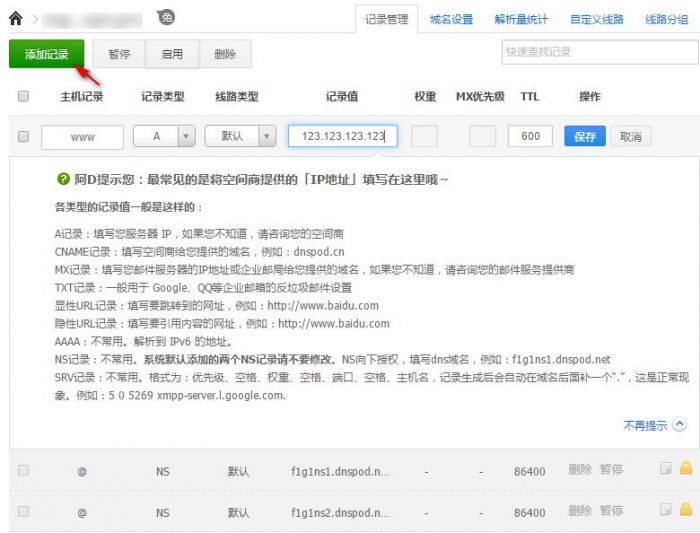This screenshot has height=533, width=700.
Task: Check the box for the www record row
Action: (x=24, y=137)
